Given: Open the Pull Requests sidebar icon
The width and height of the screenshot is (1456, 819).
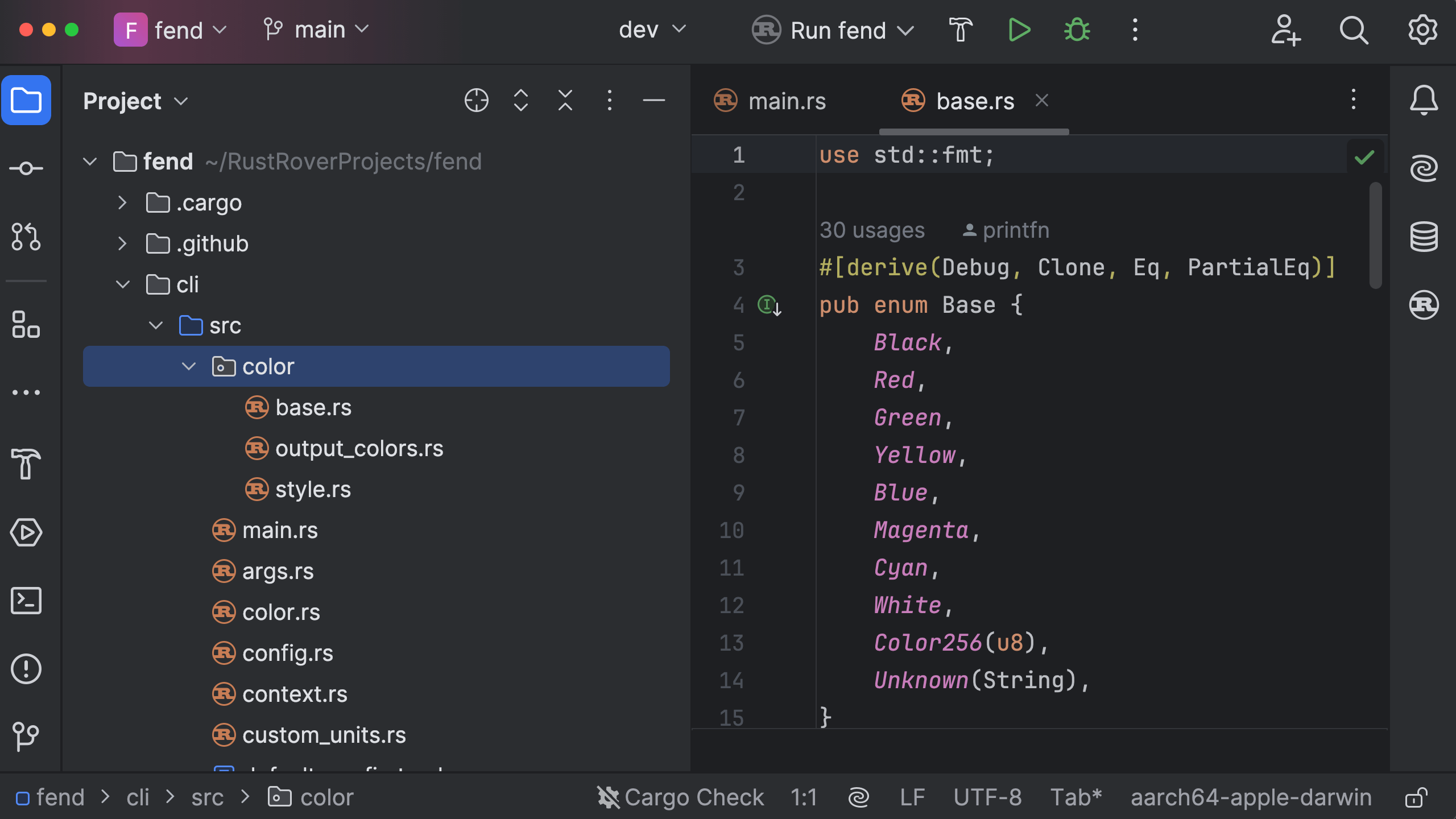Looking at the screenshot, I should point(26,237).
